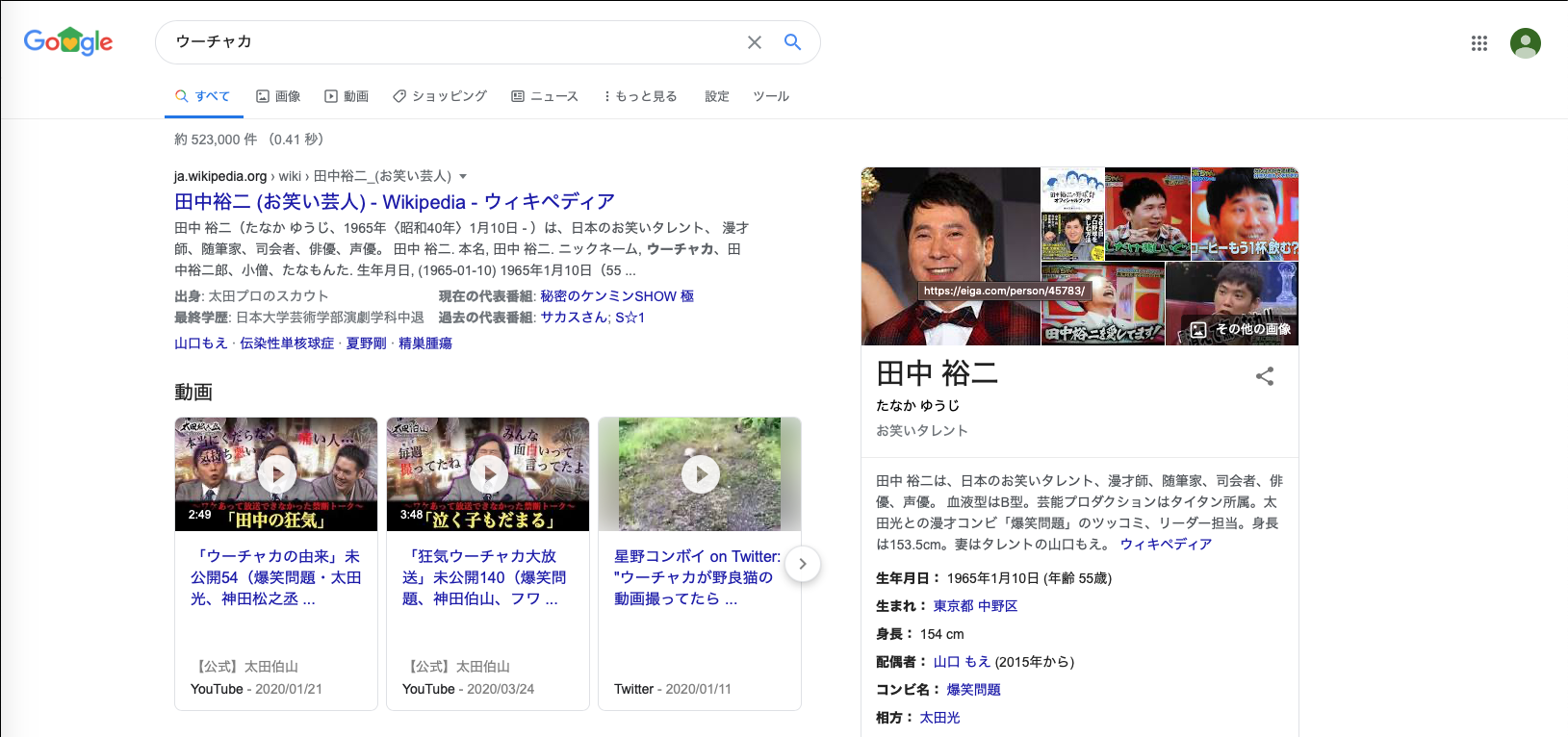1568x737 pixels.
Task: Open 設定 menu
Action: [717, 96]
